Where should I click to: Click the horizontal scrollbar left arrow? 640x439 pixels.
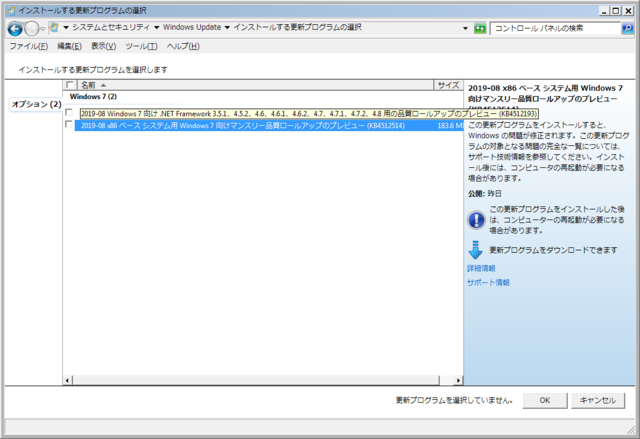67,380
